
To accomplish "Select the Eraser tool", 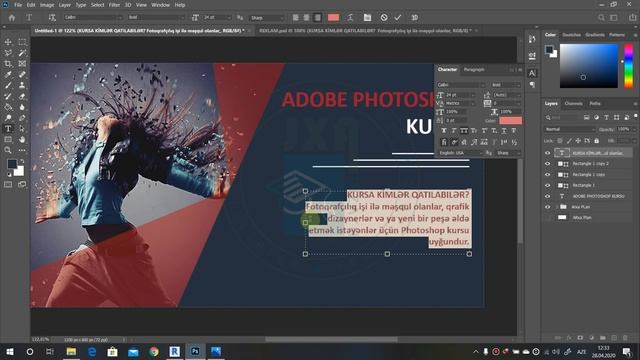I will click(x=22, y=96).
